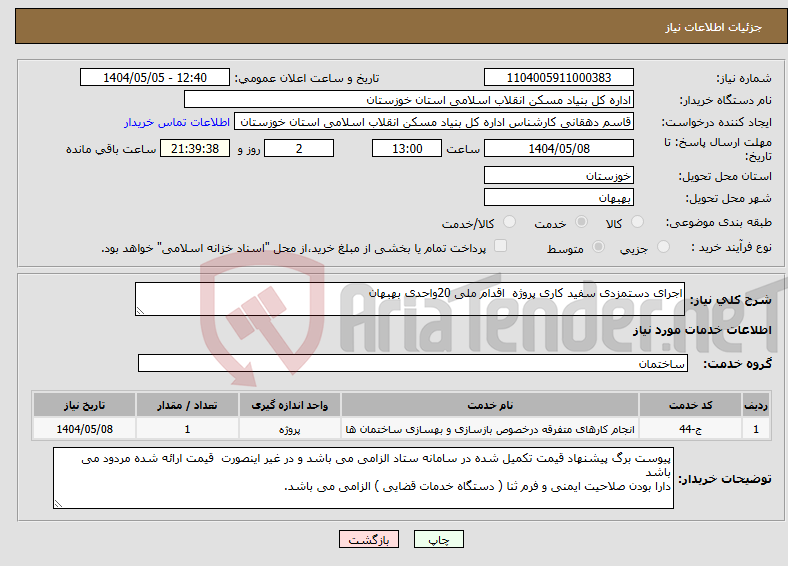Viewport: 788px width, 566px height.
Task: Click the شماره نیاز label
Action: [x=744, y=78]
